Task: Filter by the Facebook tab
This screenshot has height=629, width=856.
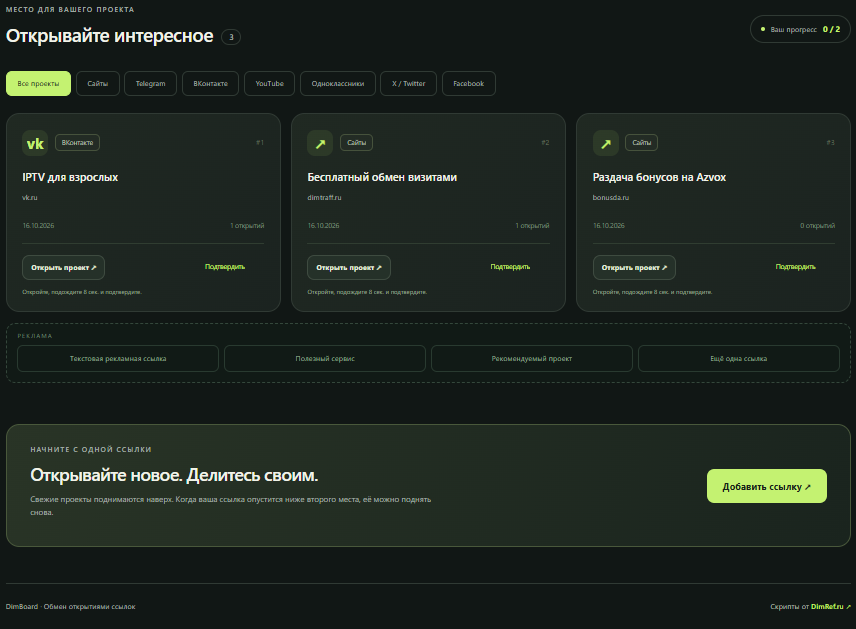Action: (469, 84)
